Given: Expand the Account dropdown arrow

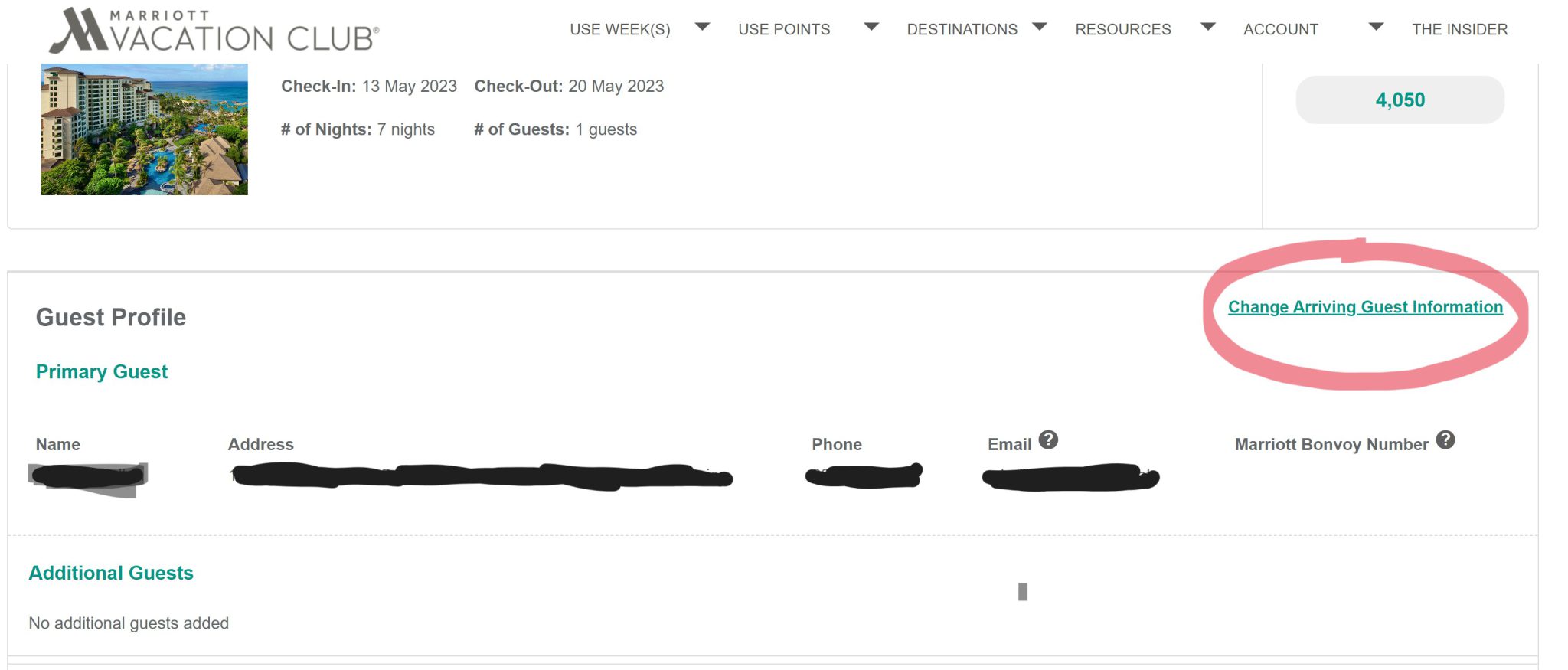Looking at the screenshot, I should pyautogui.click(x=1376, y=27).
